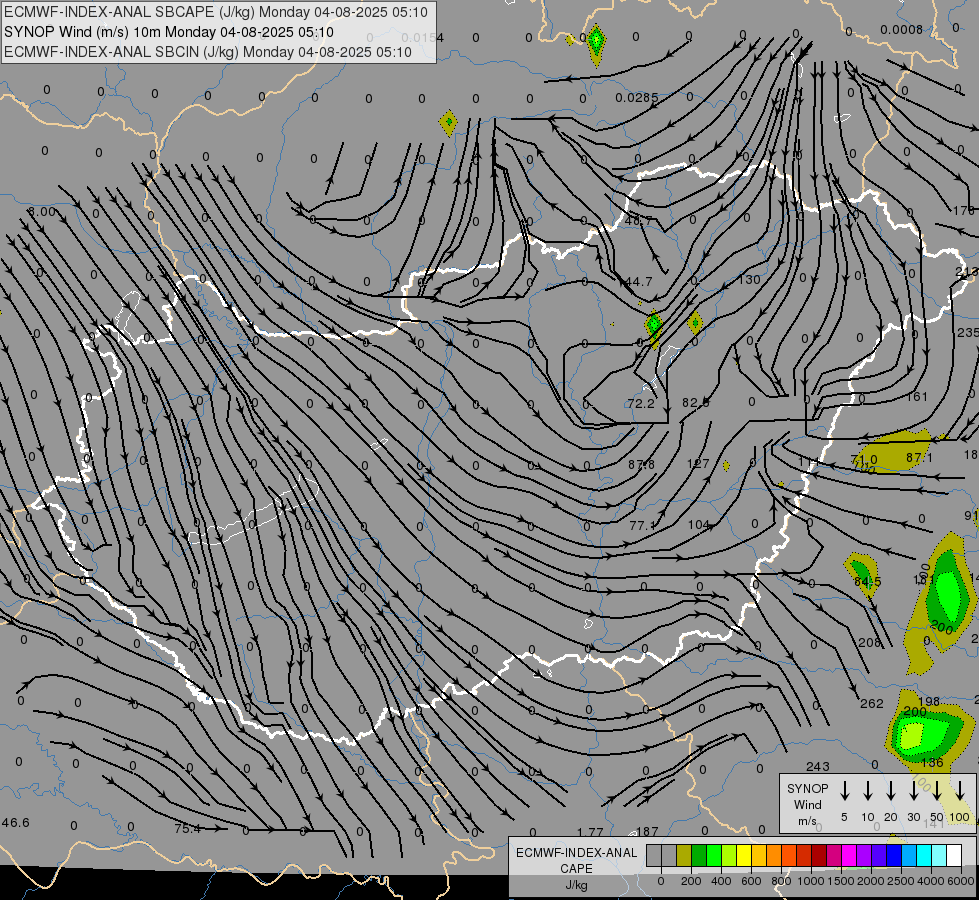Screen dimensions: 979x900
Task: Click the 130 value on the map
Action: (x=749, y=280)
